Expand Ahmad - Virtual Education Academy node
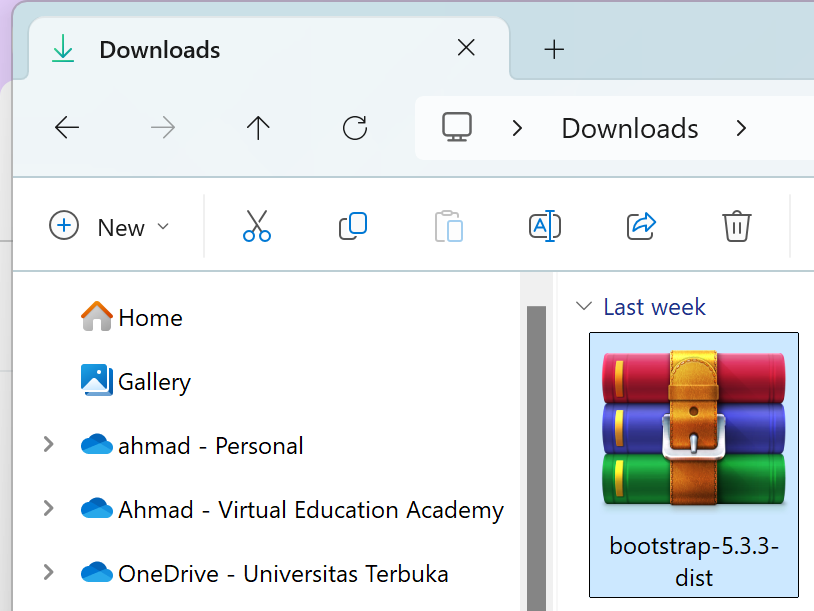814x611 pixels. 48,508
